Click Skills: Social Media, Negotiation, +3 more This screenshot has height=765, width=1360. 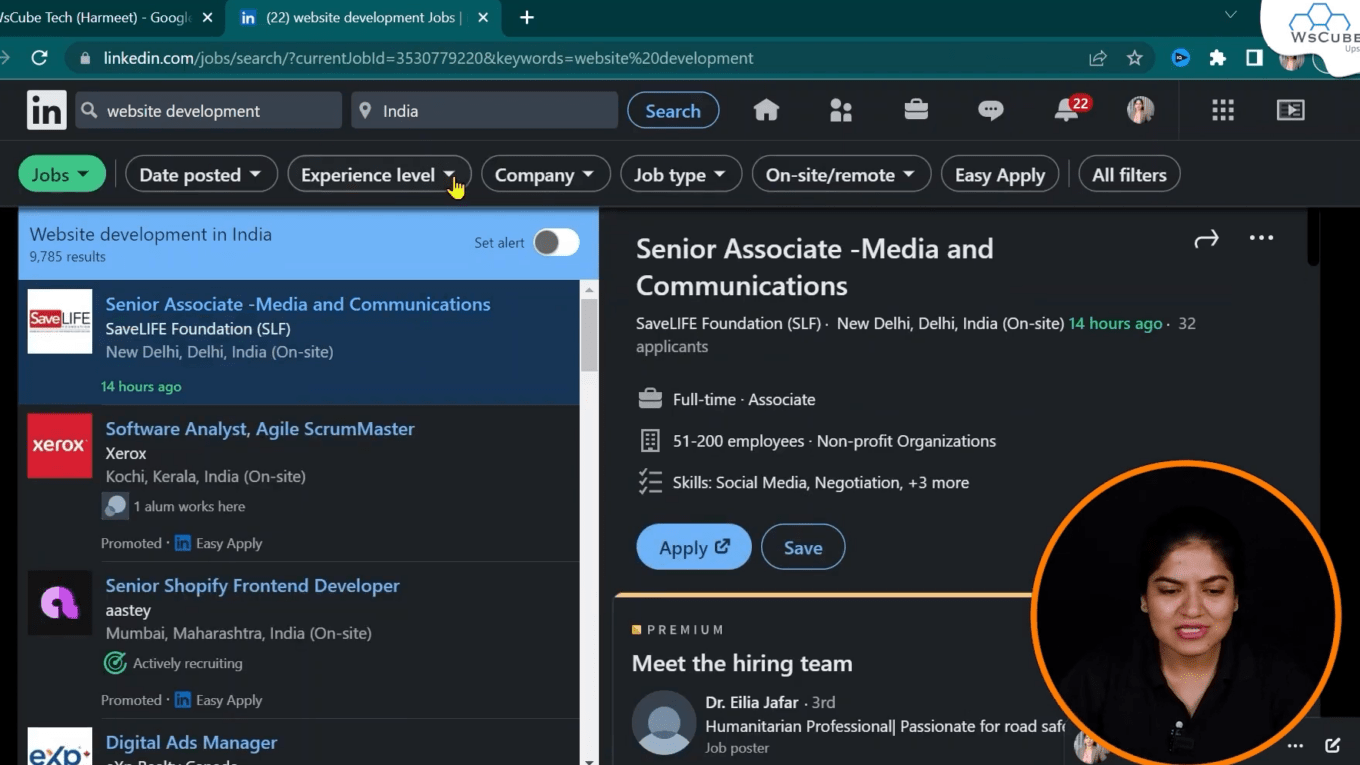click(x=821, y=483)
